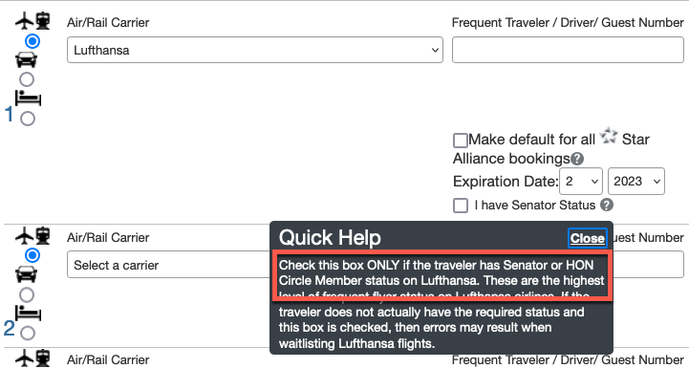
Task: Click the car icon in row 2
Action: coord(26,275)
